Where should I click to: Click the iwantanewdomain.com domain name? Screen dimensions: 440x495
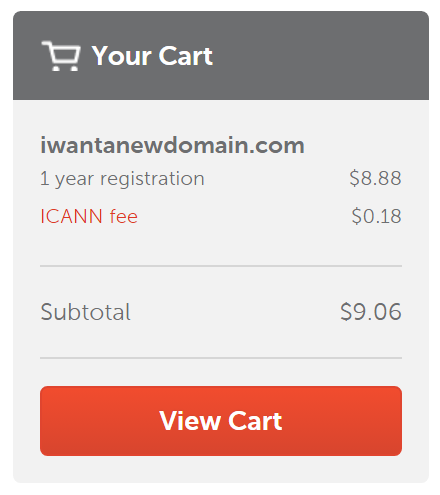(172, 145)
